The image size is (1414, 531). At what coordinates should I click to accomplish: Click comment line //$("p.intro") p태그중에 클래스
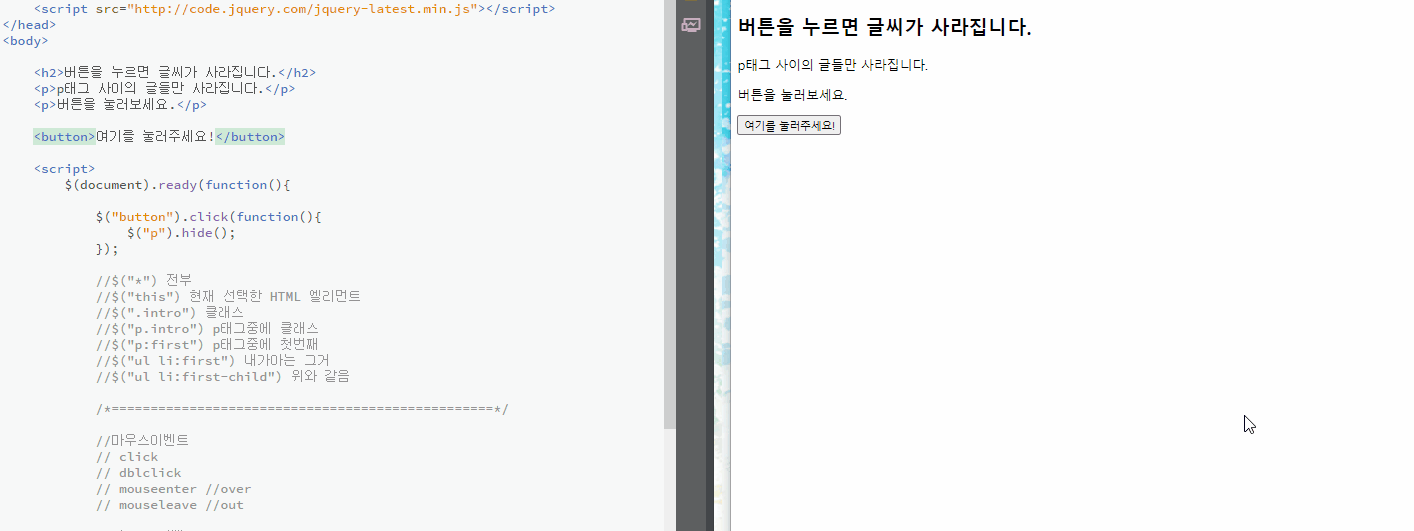pyautogui.click(x=207, y=328)
